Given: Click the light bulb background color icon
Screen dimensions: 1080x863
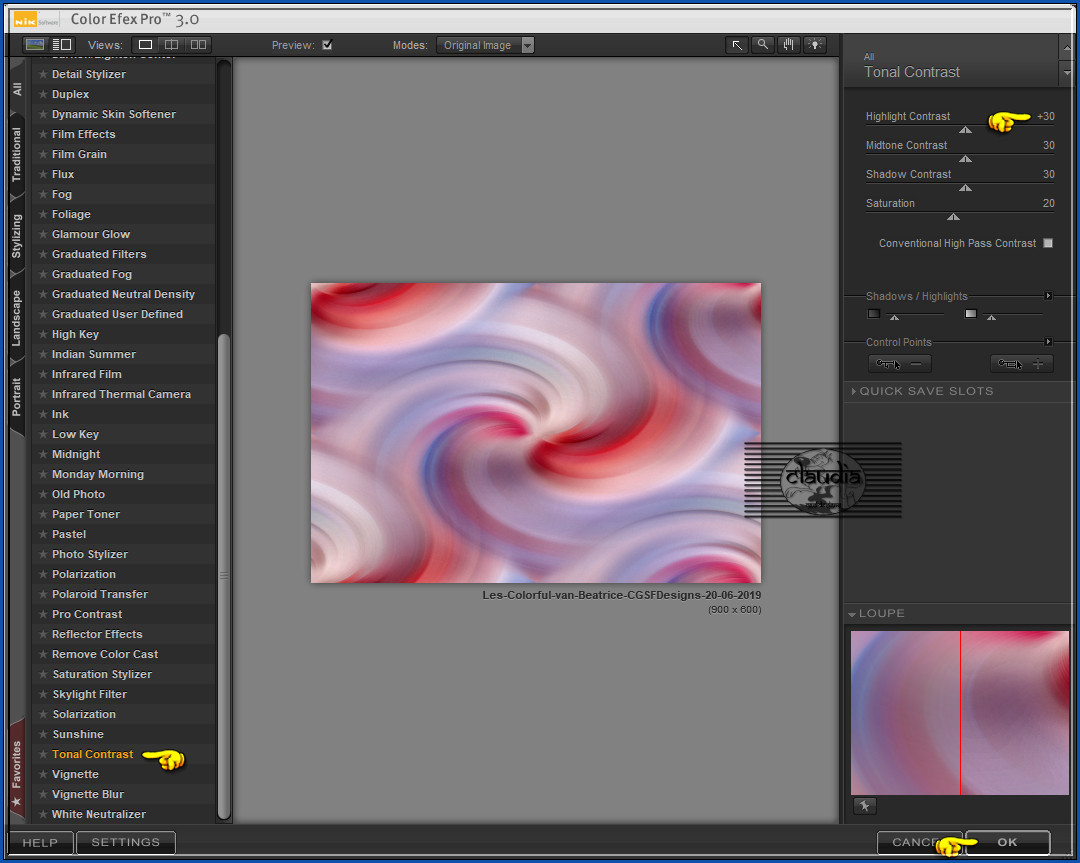Looking at the screenshot, I should pos(815,45).
